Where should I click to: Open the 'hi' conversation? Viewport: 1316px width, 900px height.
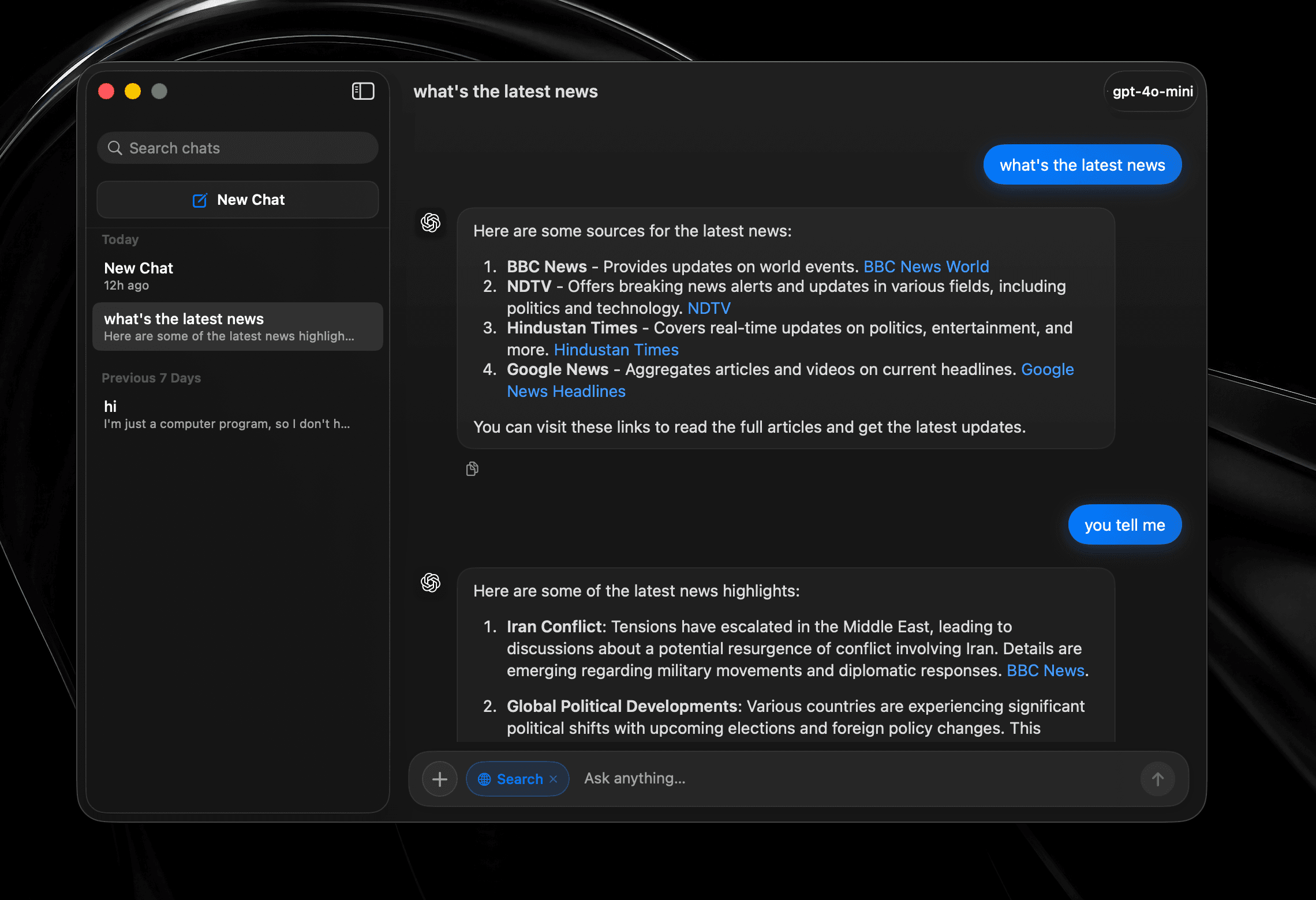pyautogui.click(x=238, y=414)
